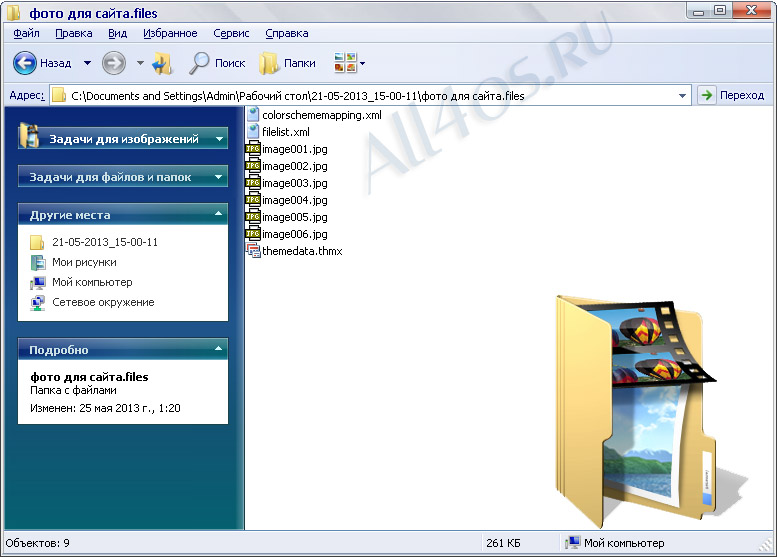
Task: Open the Мой компьютер link
Action: tap(92, 282)
